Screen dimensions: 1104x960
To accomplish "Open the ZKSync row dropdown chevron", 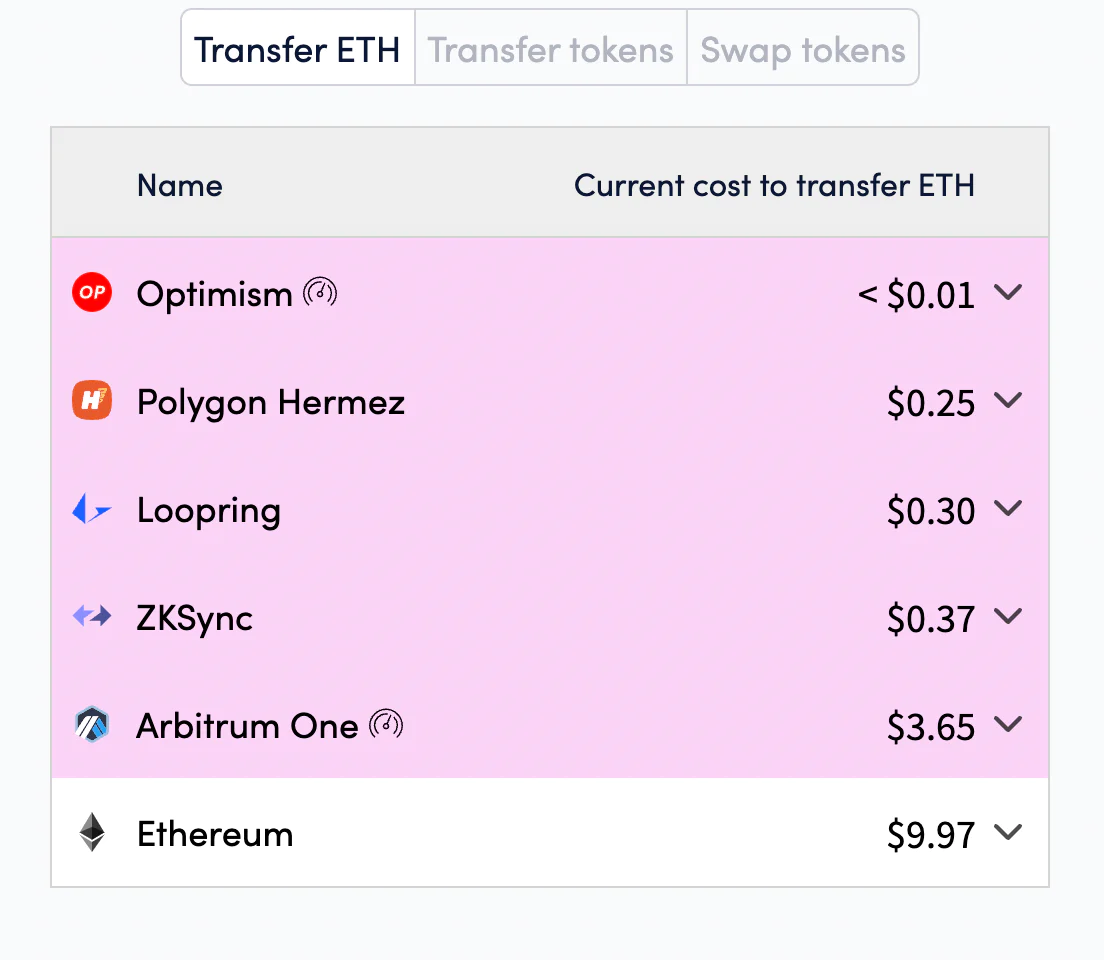I will coord(1008,616).
